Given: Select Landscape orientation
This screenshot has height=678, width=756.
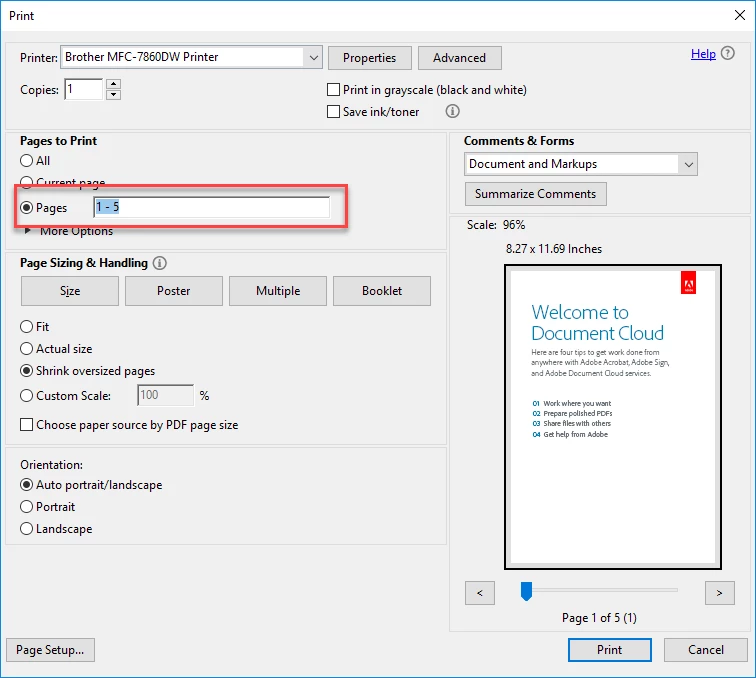Looking at the screenshot, I should [27, 529].
